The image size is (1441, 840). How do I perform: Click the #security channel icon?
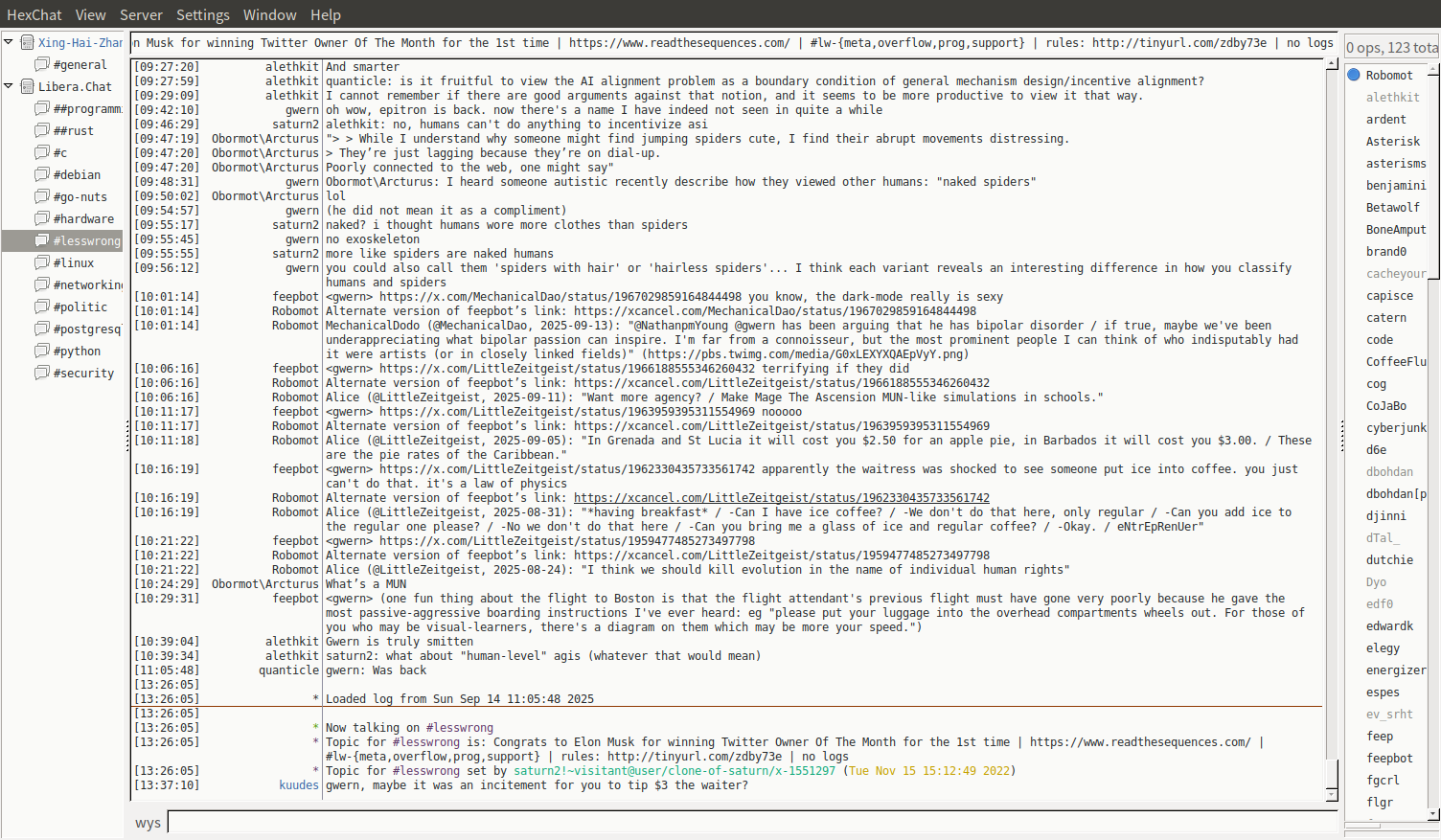click(x=42, y=373)
